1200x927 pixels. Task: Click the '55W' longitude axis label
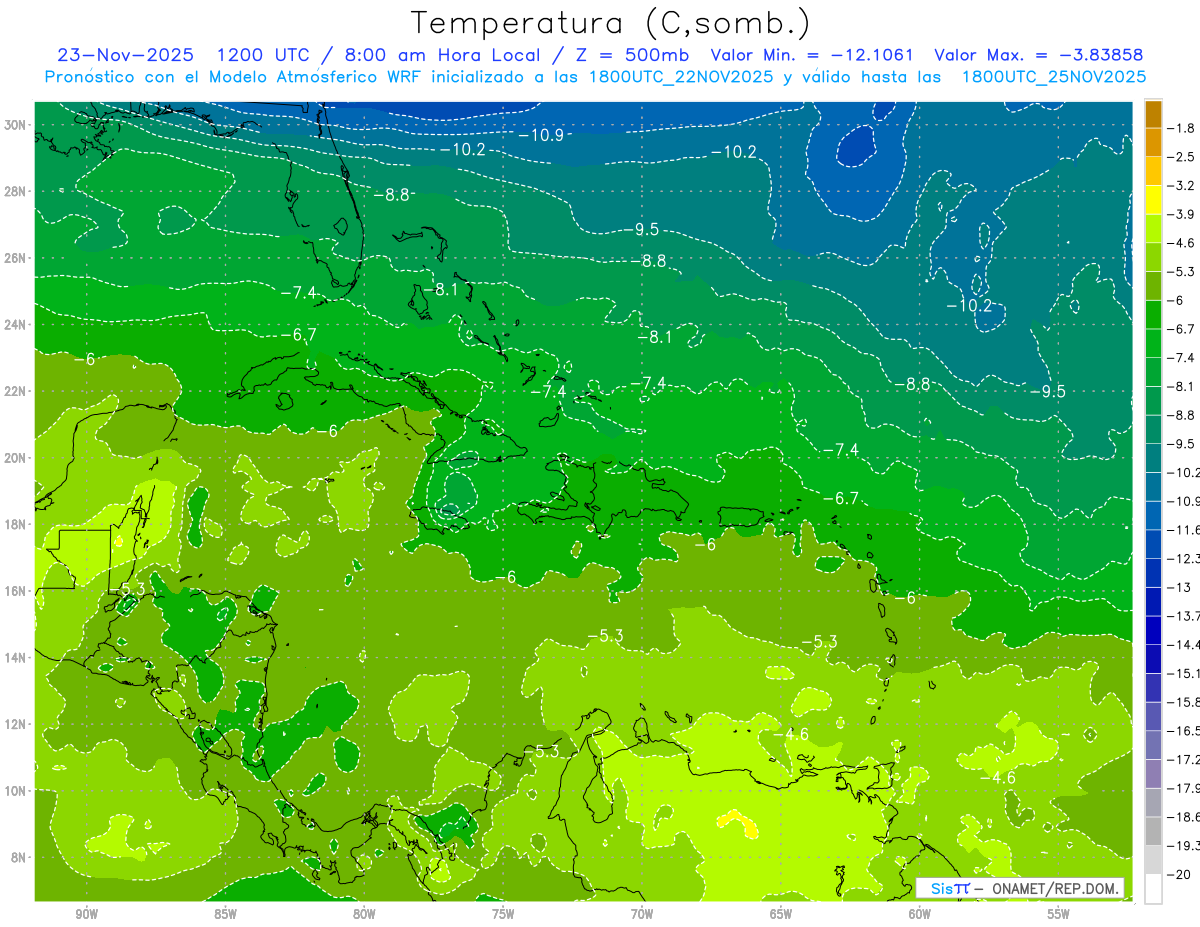coord(1059,914)
